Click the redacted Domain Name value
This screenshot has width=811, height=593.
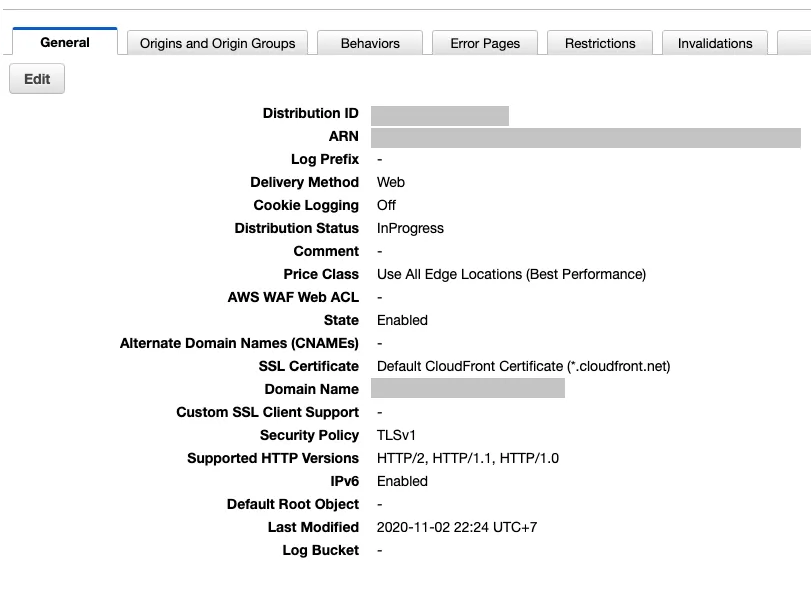[x=468, y=388]
